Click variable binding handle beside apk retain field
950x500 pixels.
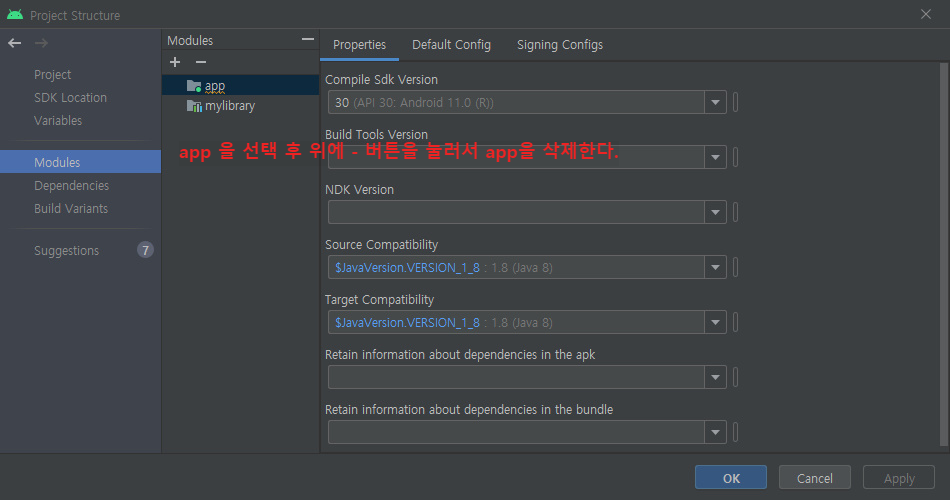point(736,378)
